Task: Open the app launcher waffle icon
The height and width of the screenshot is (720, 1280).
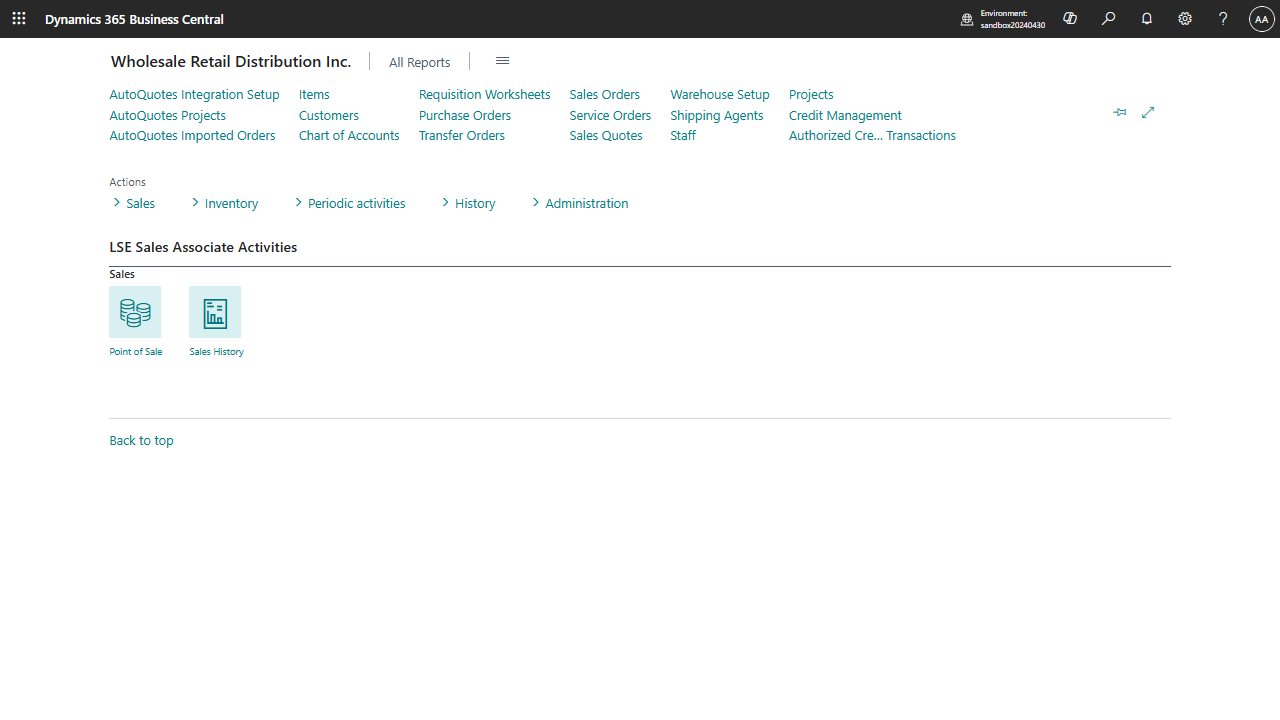Action: (19, 19)
